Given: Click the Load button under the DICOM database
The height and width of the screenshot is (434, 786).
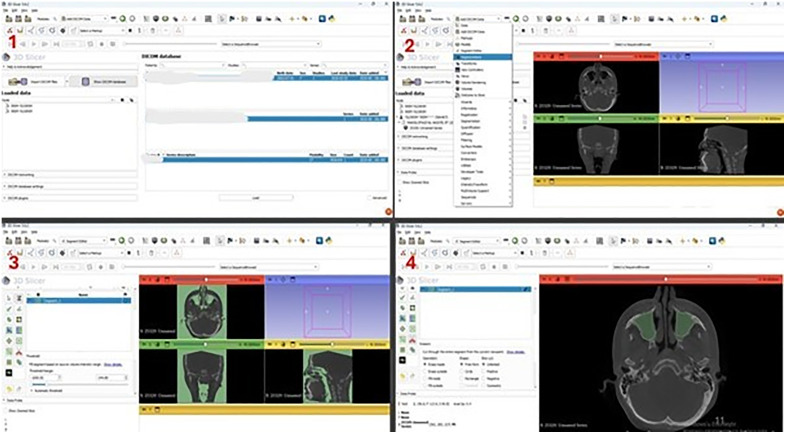Looking at the screenshot, I should [x=256, y=197].
